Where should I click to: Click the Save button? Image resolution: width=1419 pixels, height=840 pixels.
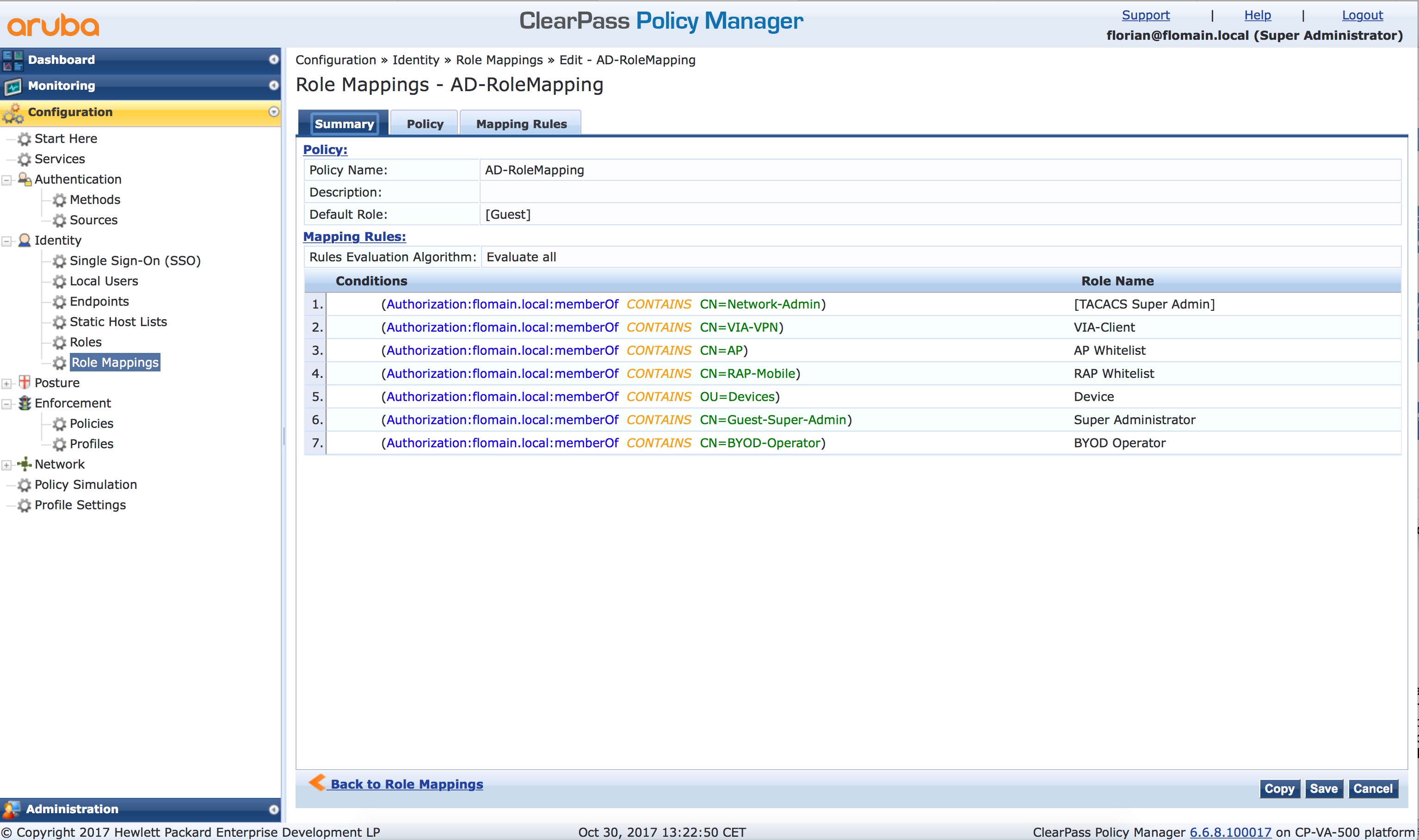coord(1324,789)
